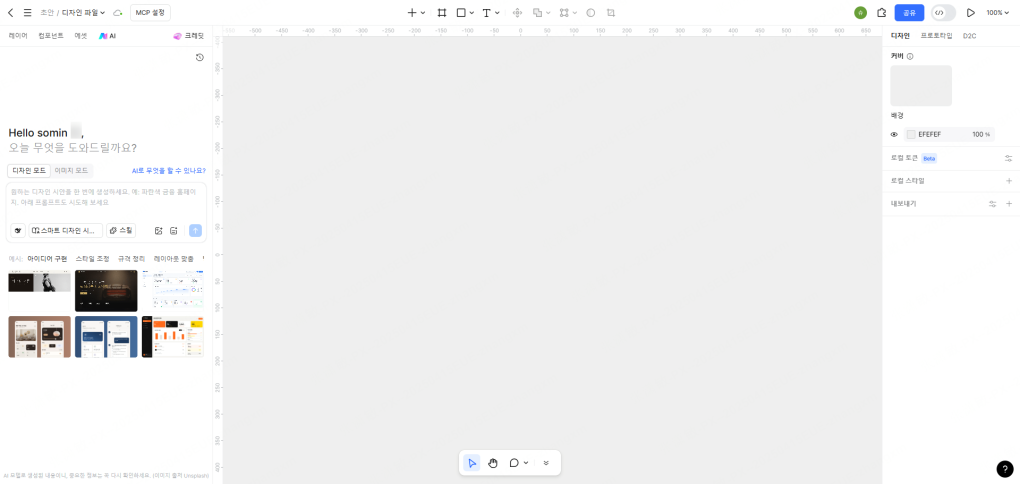Click the info icon next to 커버
The image size is (1020, 484).
tap(910, 57)
